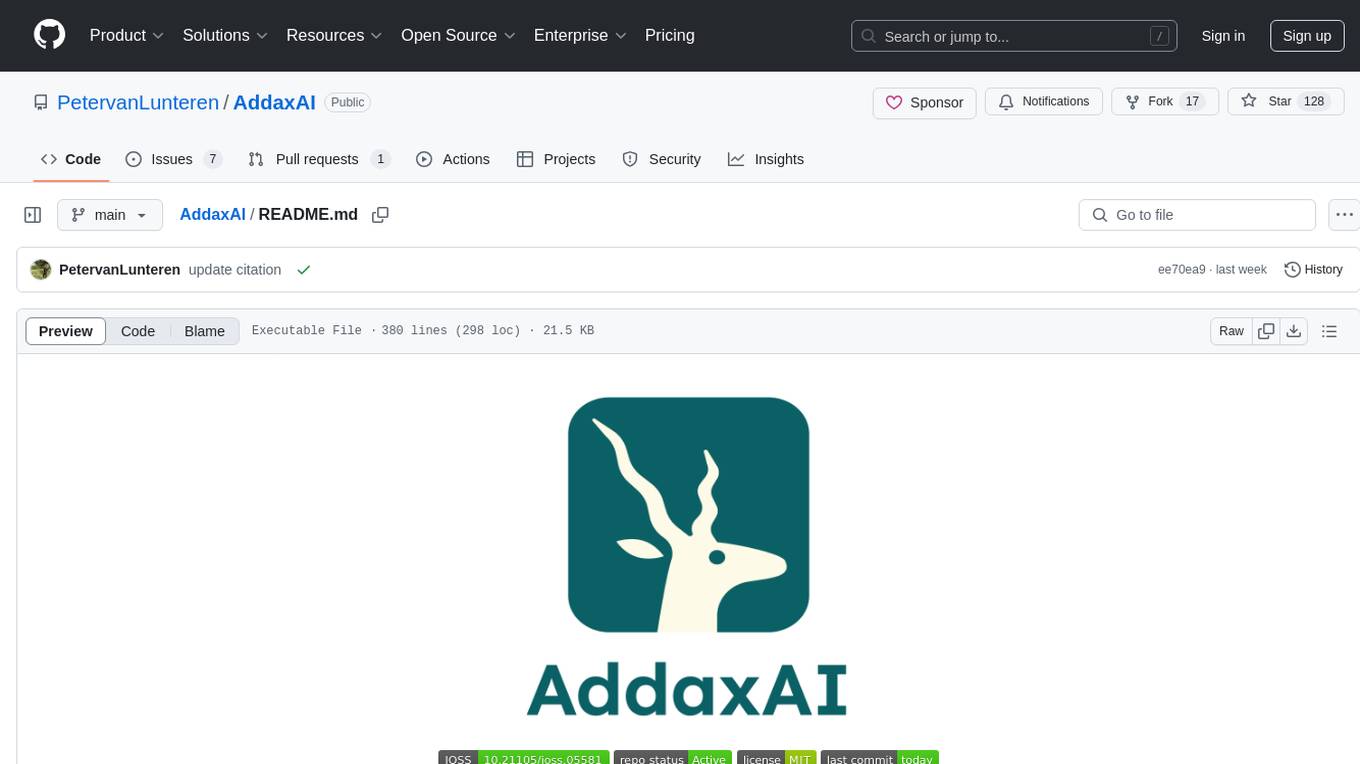Open the more file actions menu
Screen dimensions: 1360x764
1344,215
